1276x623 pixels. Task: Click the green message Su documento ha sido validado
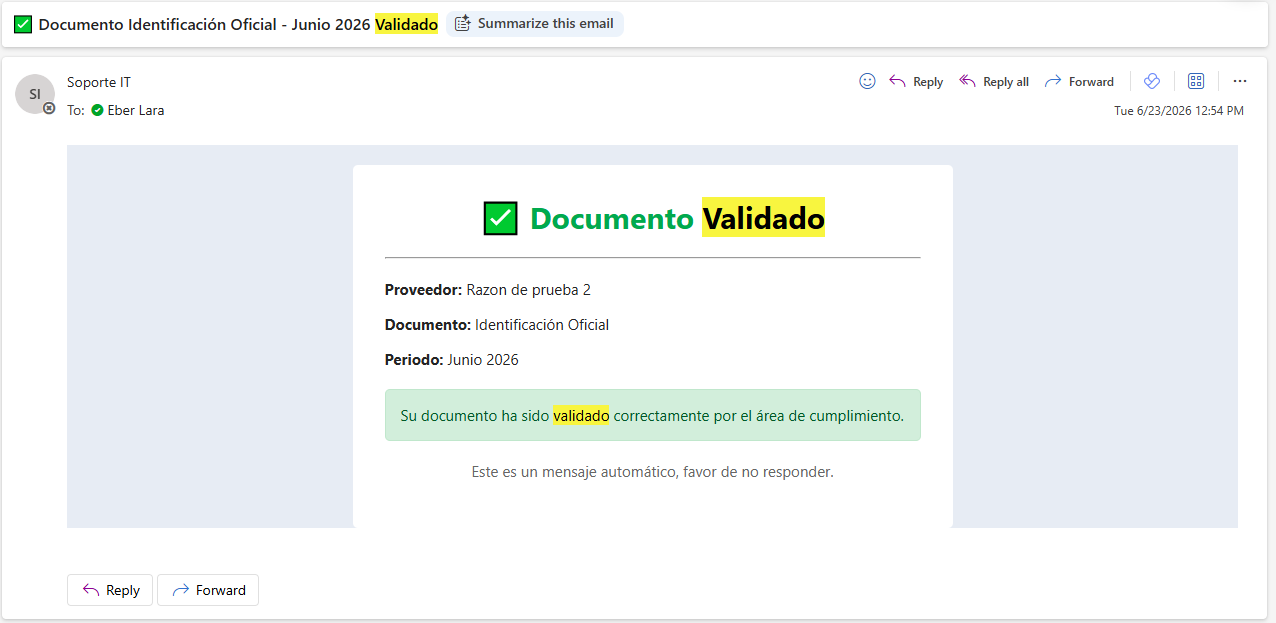(x=652, y=415)
